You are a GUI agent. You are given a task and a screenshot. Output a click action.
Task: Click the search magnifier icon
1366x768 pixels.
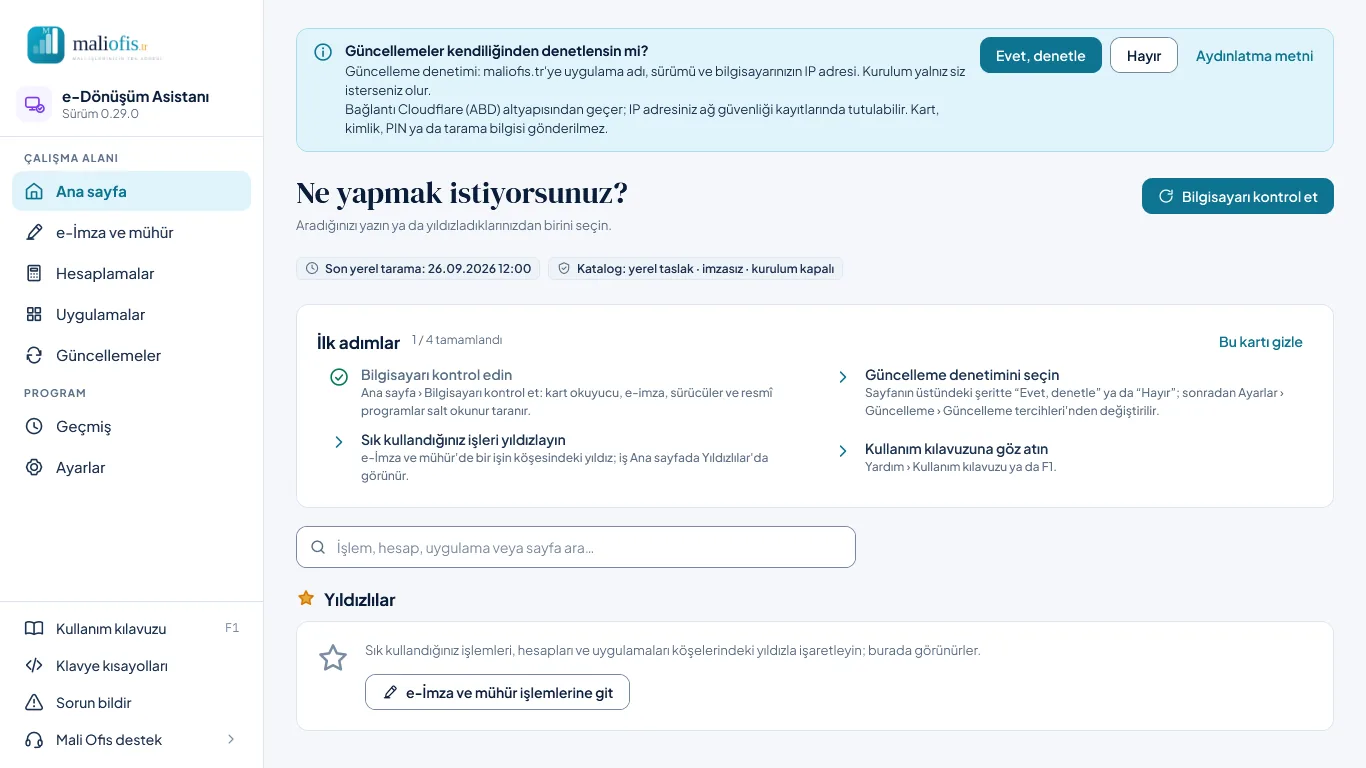318,547
